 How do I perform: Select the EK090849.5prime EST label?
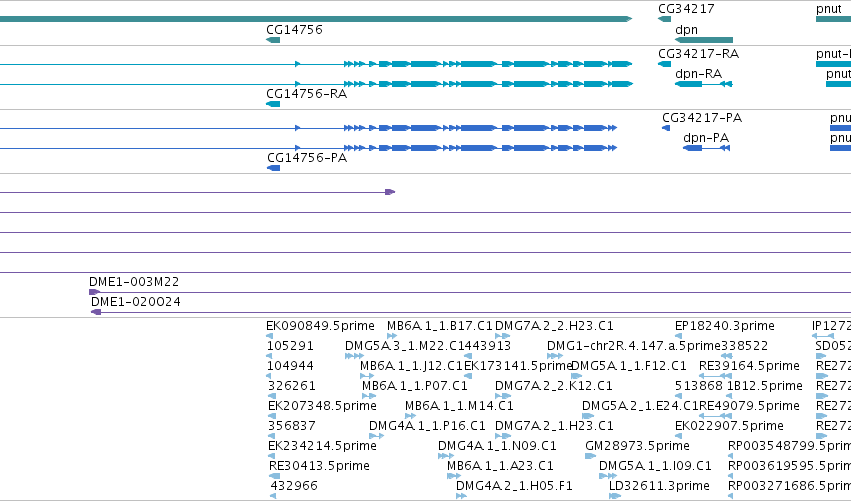click(320, 326)
